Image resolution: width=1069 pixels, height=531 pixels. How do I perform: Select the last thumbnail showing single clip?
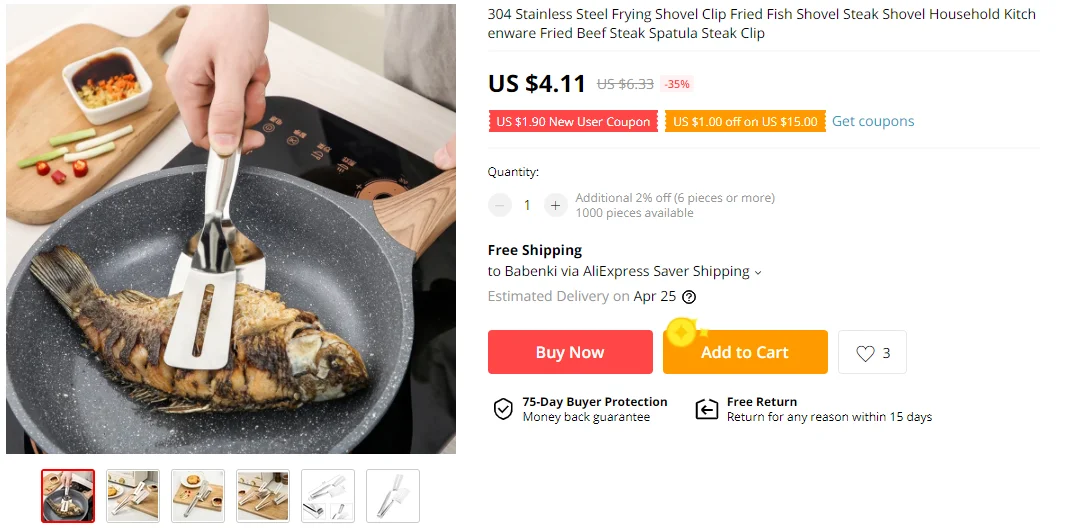[393, 496]
